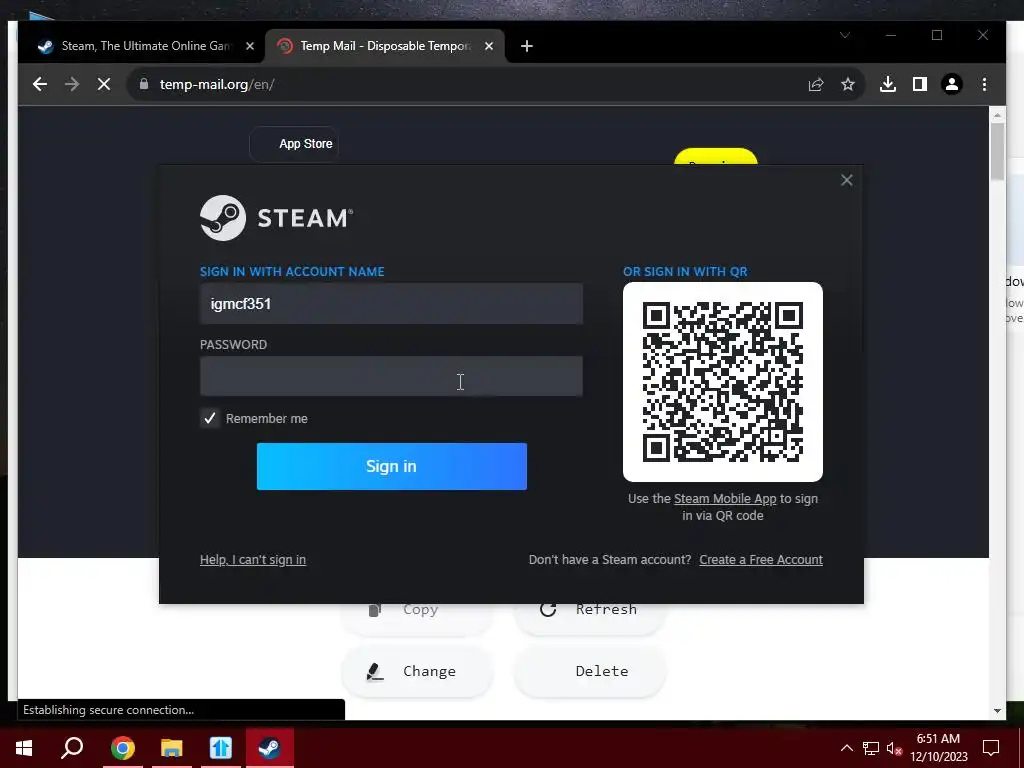Open File Explorer from the taskbar
Screen dimensions: 1024x768
(171, 748)
